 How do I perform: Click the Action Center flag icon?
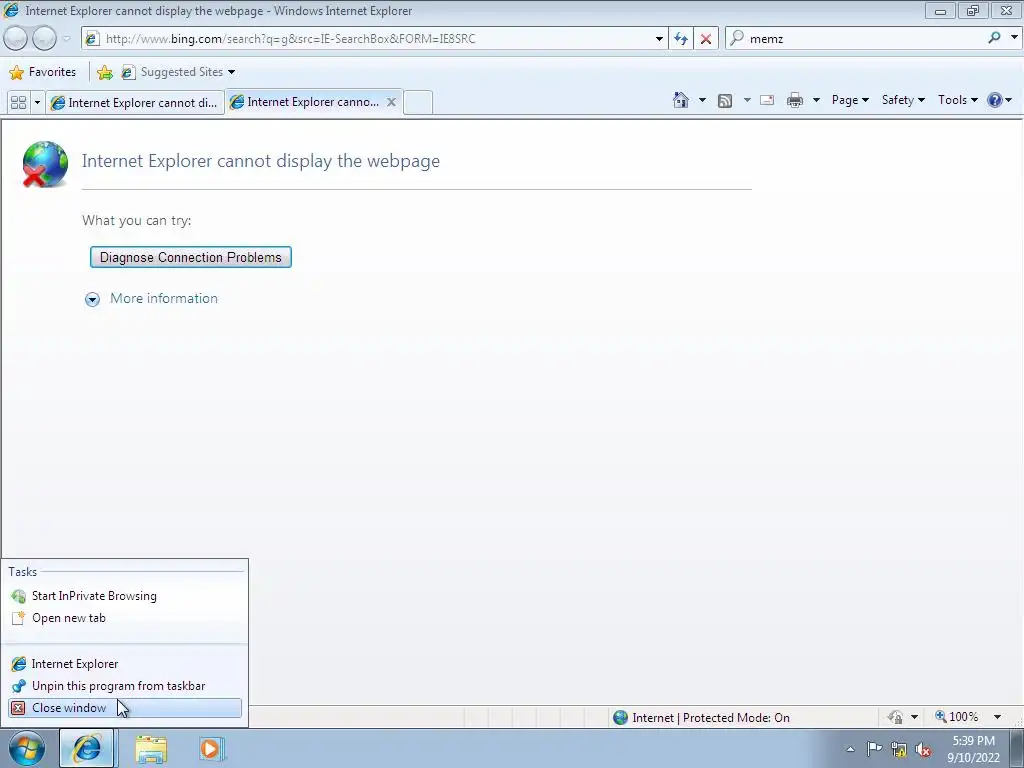click(x=874, y=749)
